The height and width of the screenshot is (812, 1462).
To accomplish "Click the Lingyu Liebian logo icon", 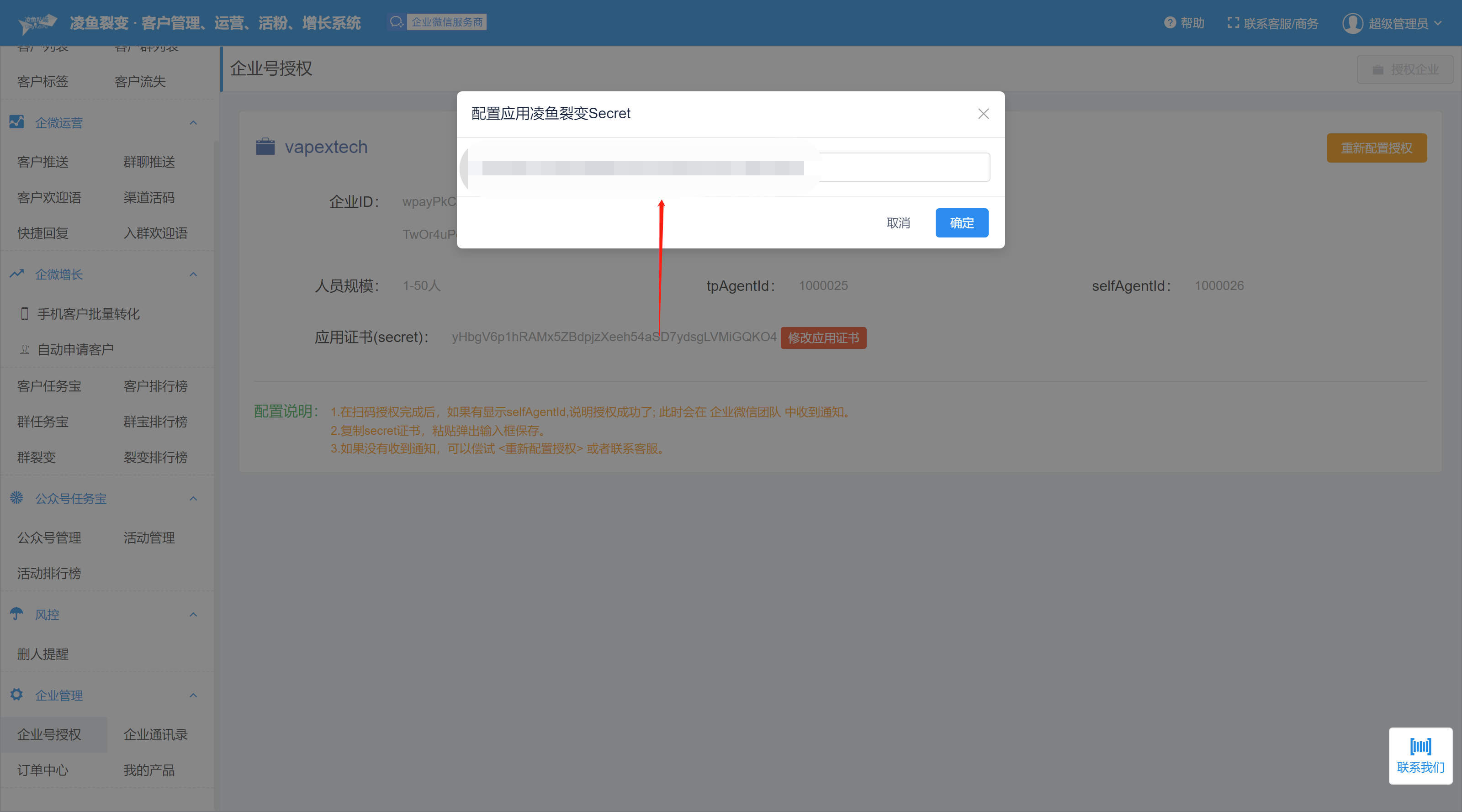I will [37, 23].
